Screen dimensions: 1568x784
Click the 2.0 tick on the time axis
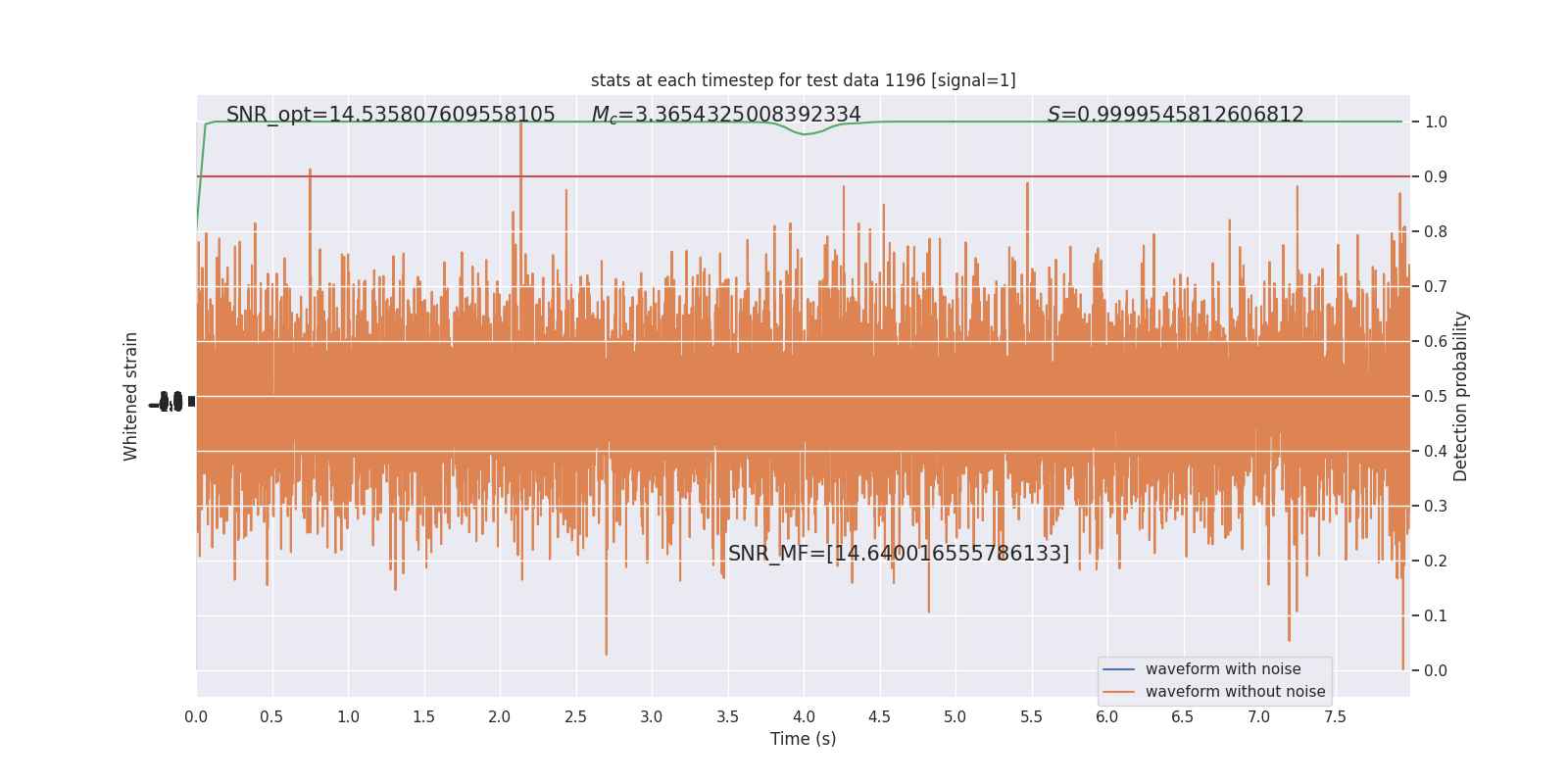[500, 716]
